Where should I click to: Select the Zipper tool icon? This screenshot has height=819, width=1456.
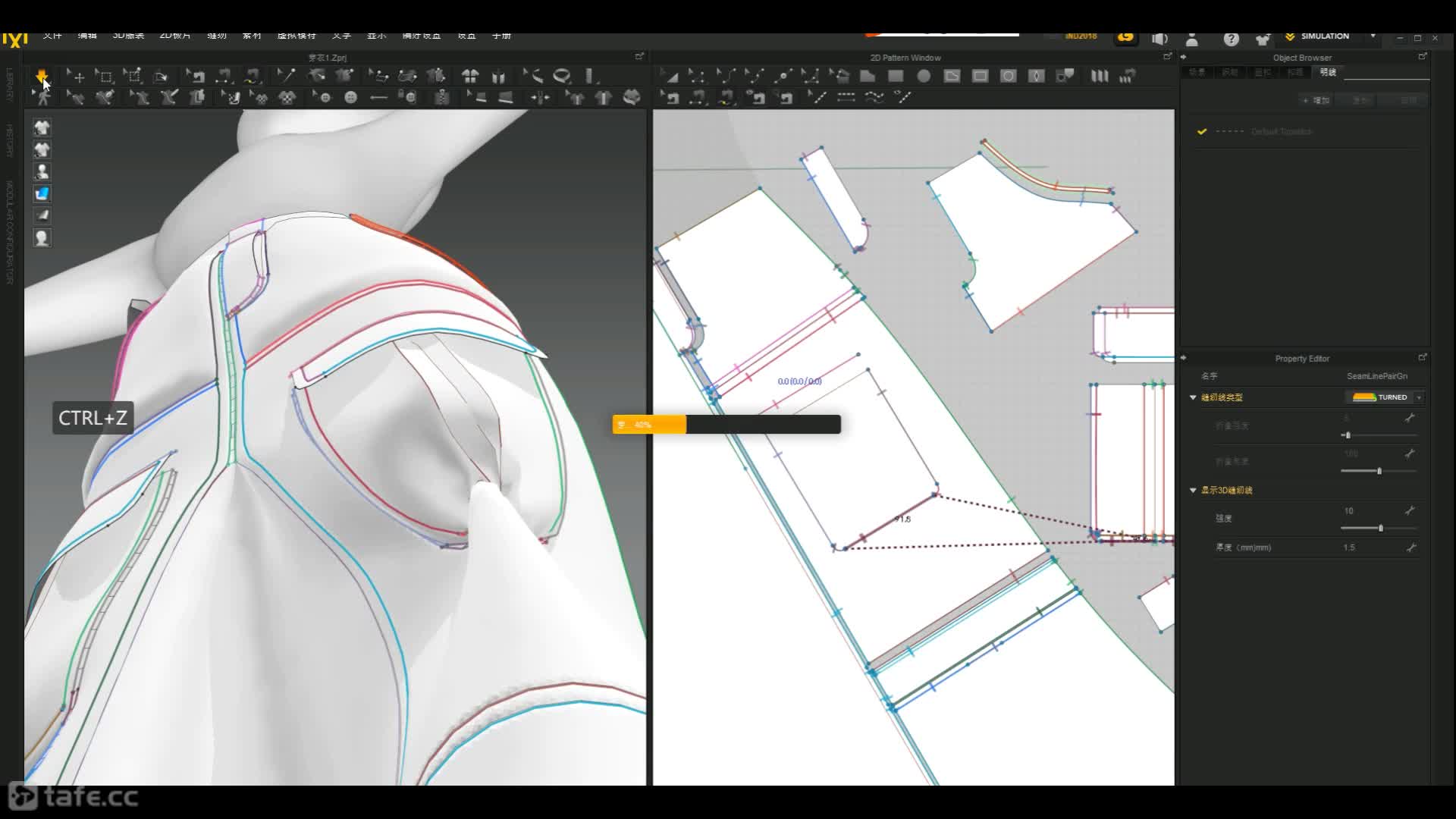(441, 97)
